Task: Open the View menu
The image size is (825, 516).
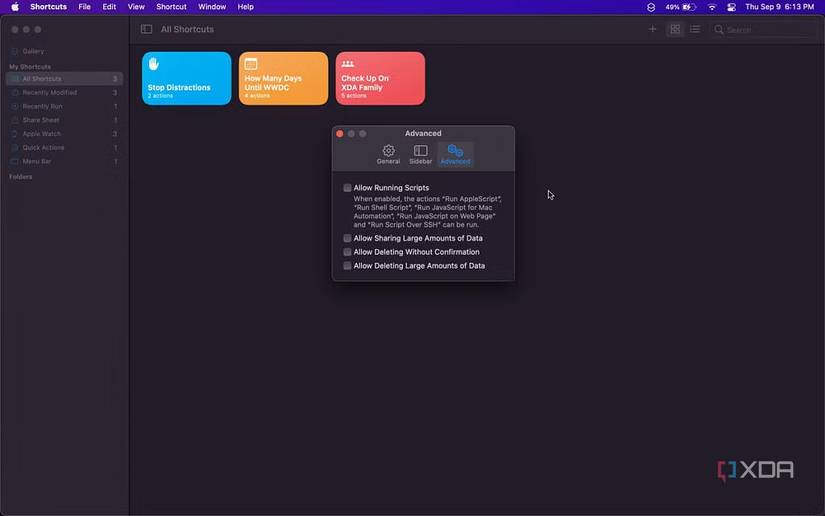Action: [x=136, y=7]
